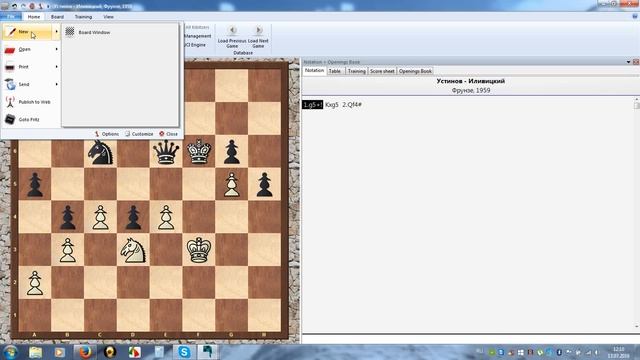Select the Notation pane tab
The width and height of the screenshot is (640, 360).
coord(314,71)
